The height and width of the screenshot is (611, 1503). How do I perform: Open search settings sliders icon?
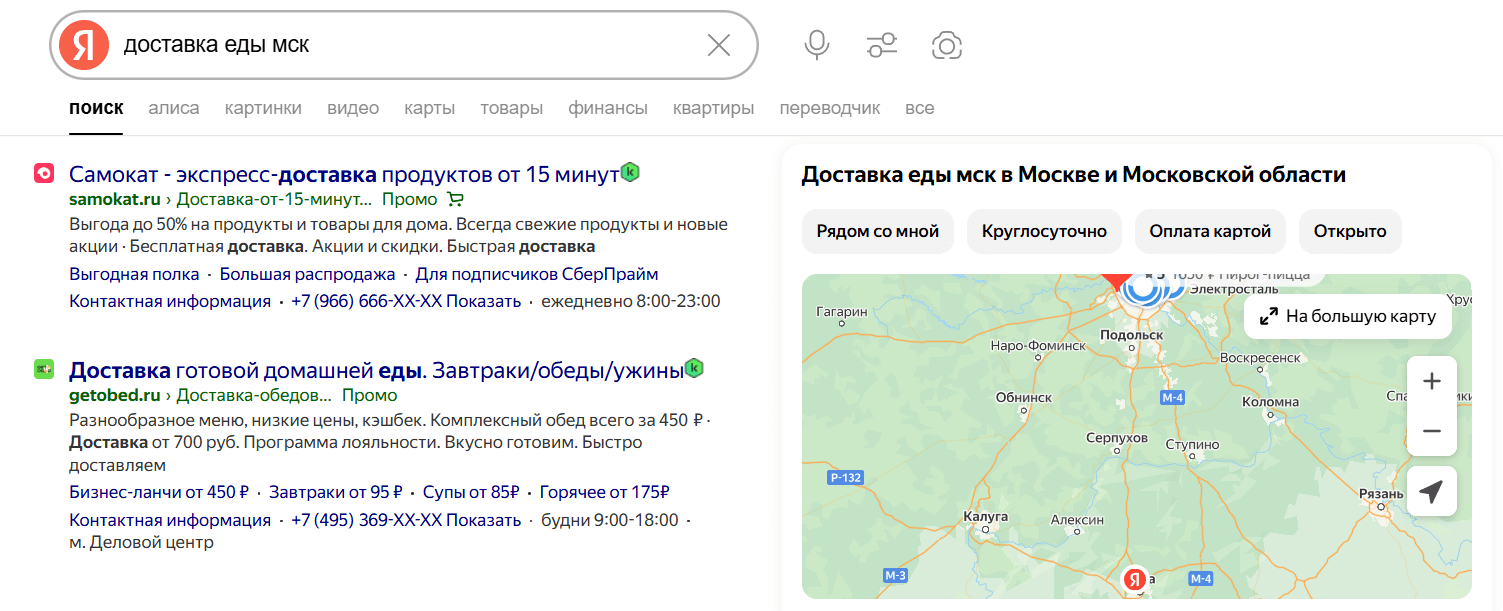(882, 45)
